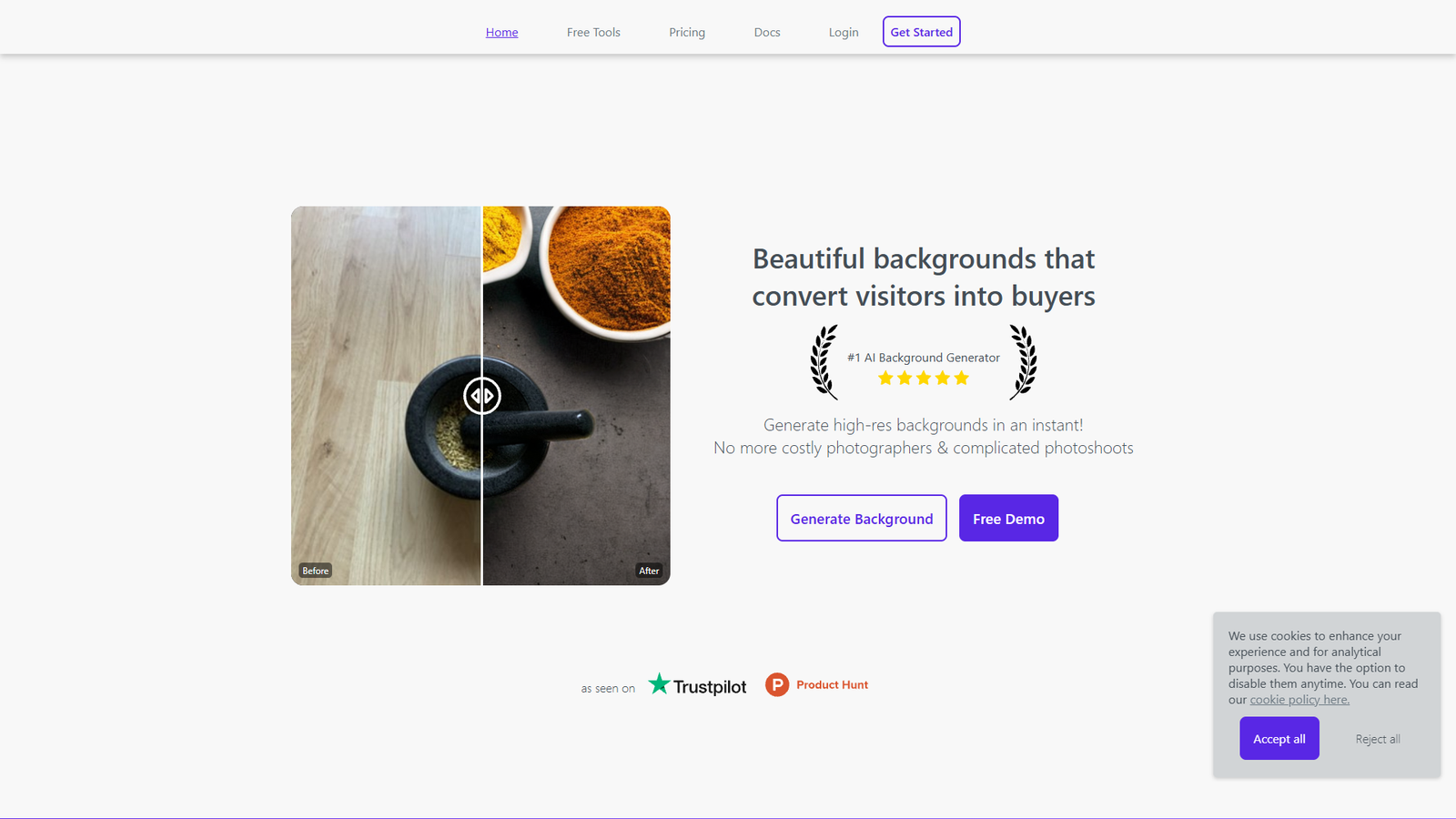Click the Trustpilot star icon
Viewport: 1456px width, 819px height.
pyautogui.click(x=658, y=683)
